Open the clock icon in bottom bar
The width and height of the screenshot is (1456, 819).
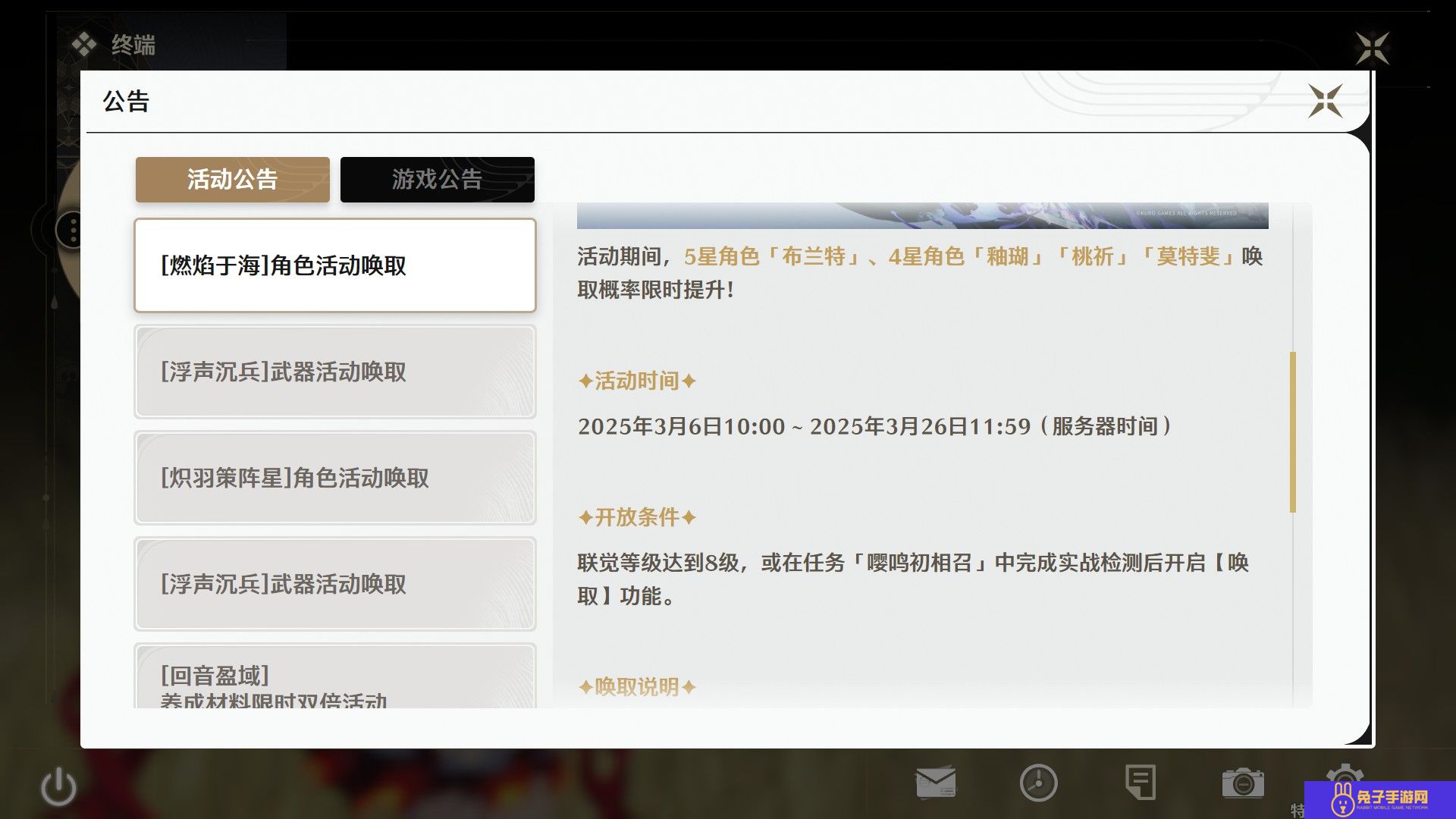(x=1038, y=783)
